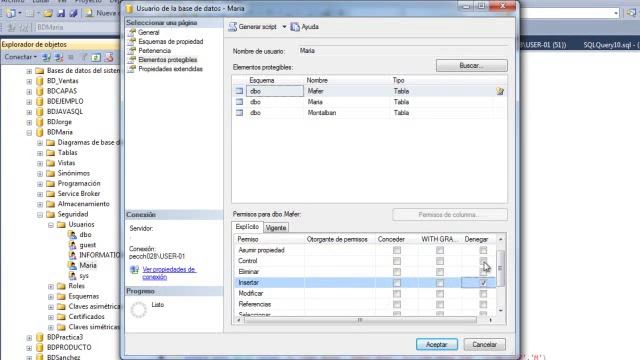This screenshot has width=640, height=360.
Task: Click the table icon beside Maria row
Action: (240, 102)
